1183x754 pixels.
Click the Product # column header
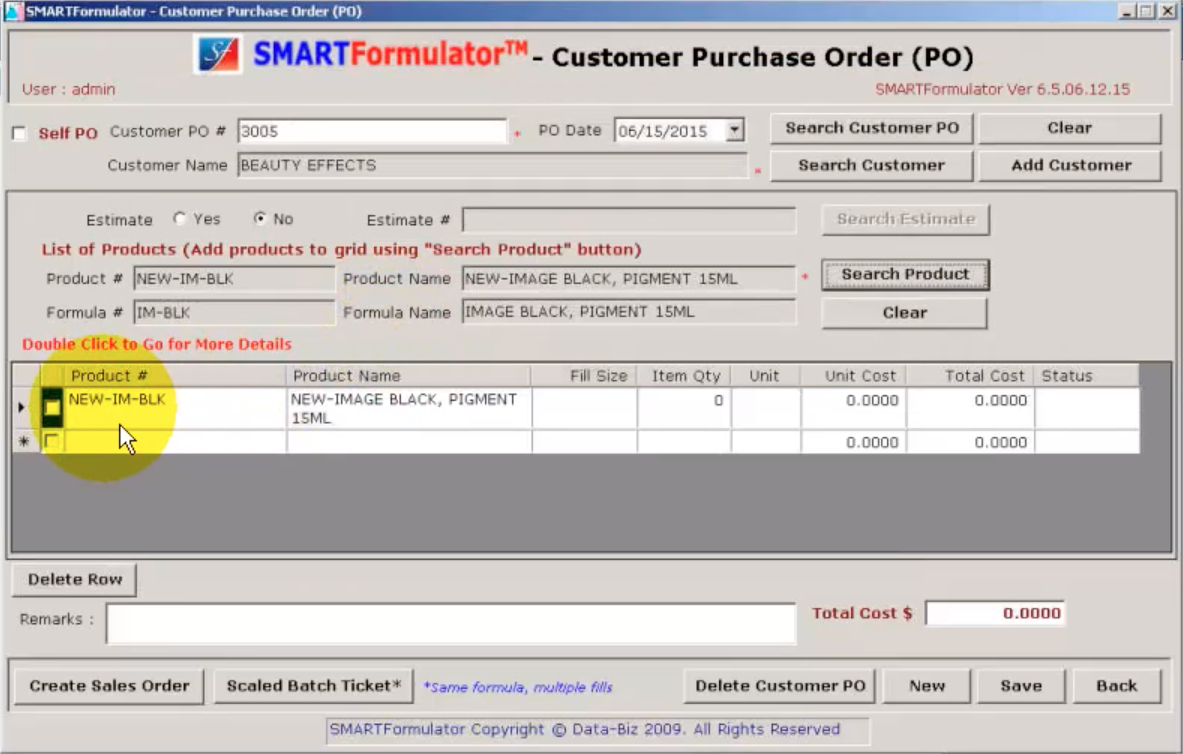[175, 376]
